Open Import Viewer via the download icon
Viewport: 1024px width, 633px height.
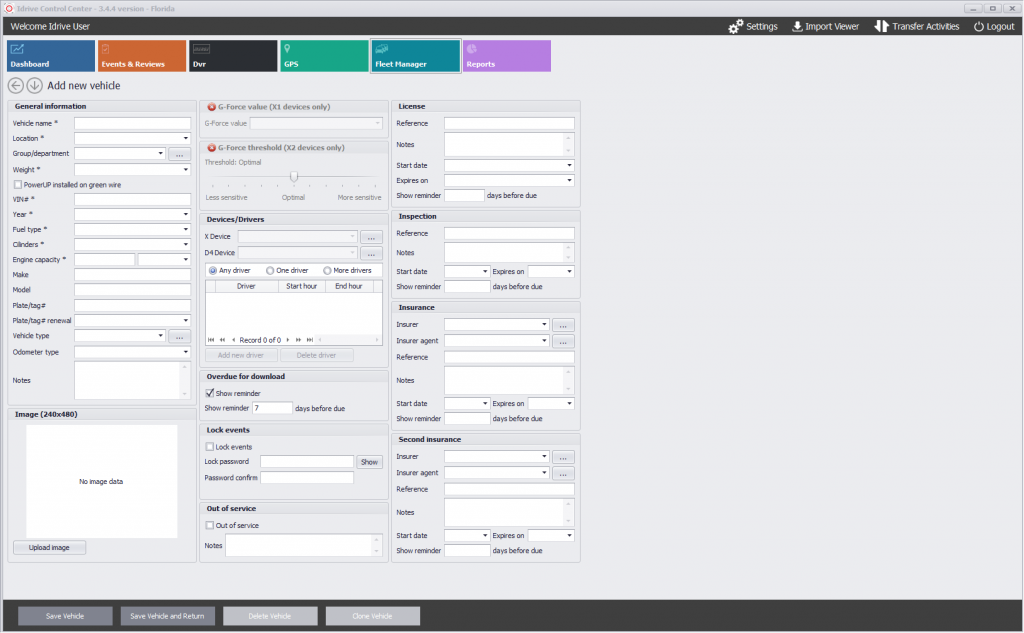coord(797,26)
